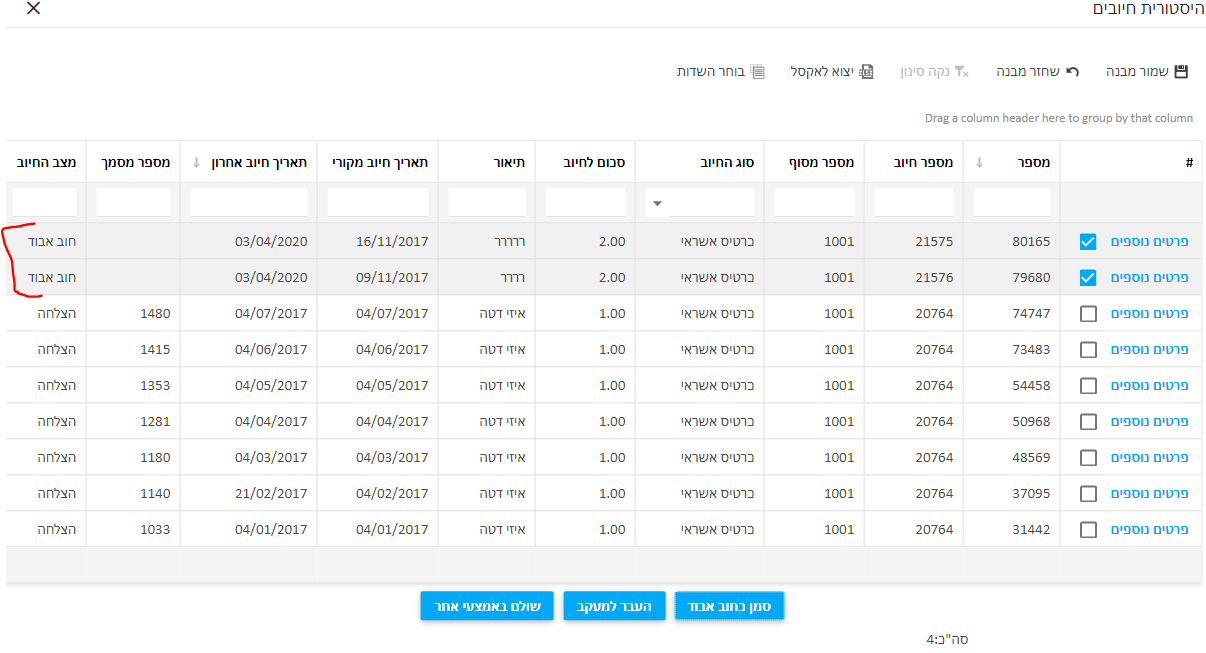Screen dimensions: 1206x653
Task: Click the שולם באמצעי אחר button
Action: (487, 606)
